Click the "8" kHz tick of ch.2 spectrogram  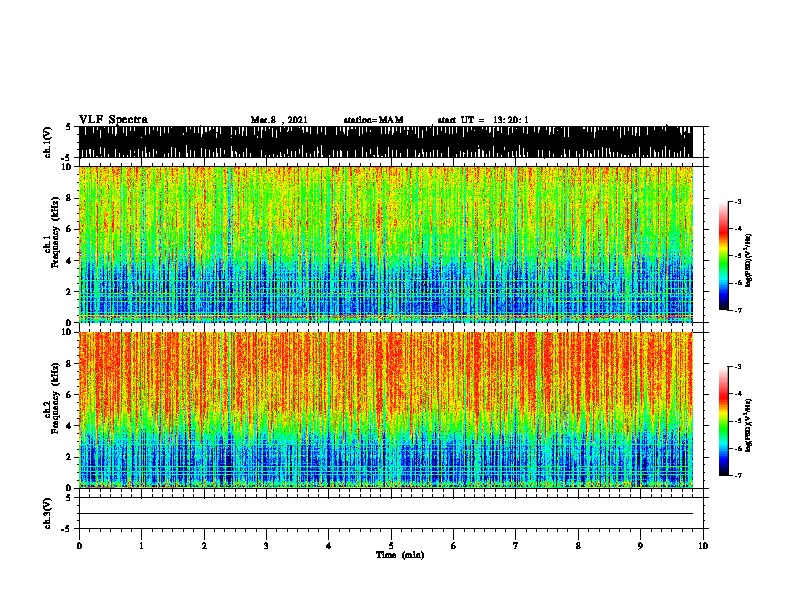(x=70, y=364)
